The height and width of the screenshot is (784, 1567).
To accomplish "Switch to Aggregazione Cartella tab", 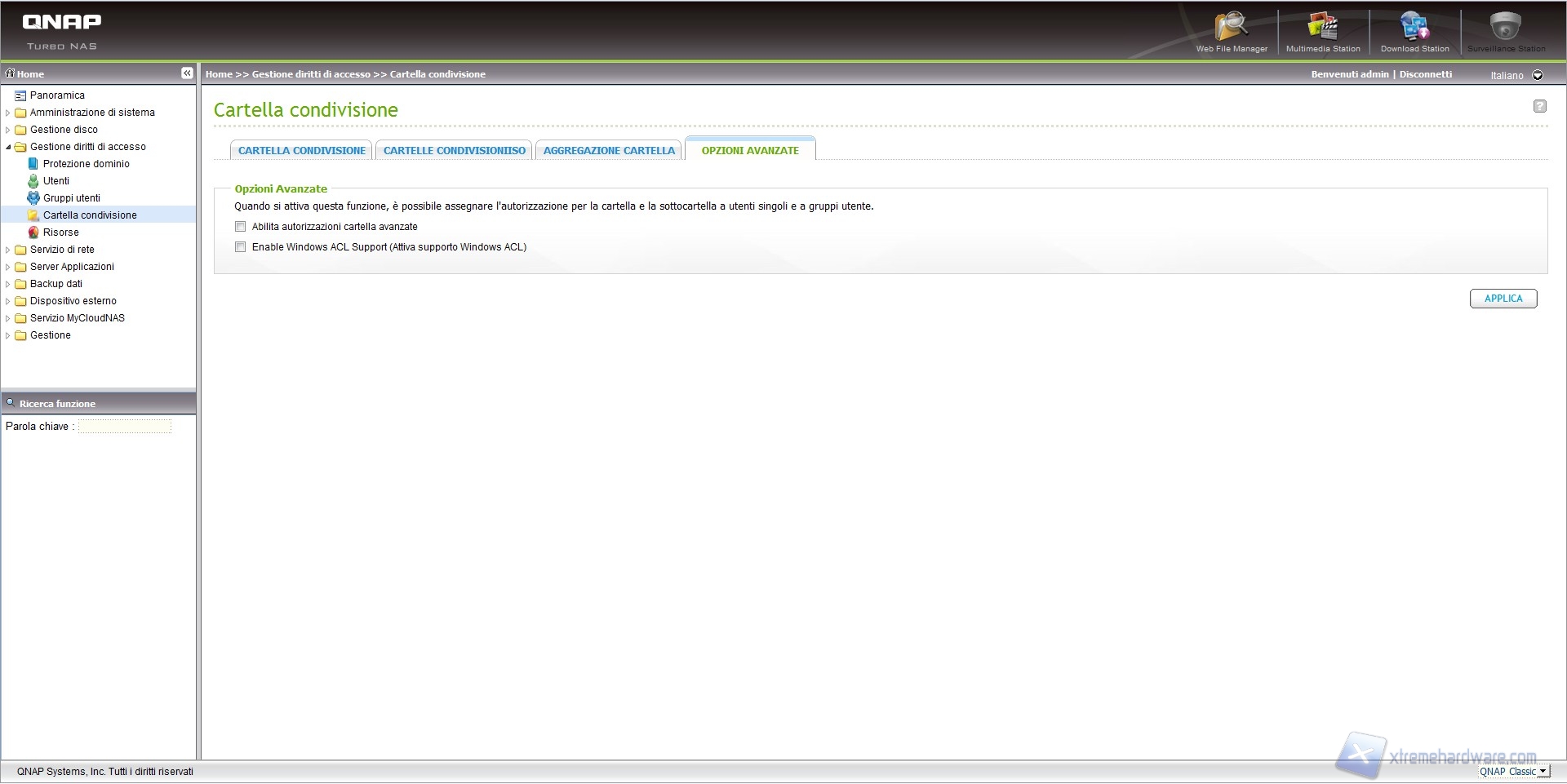I will click(x=609, y=151).
